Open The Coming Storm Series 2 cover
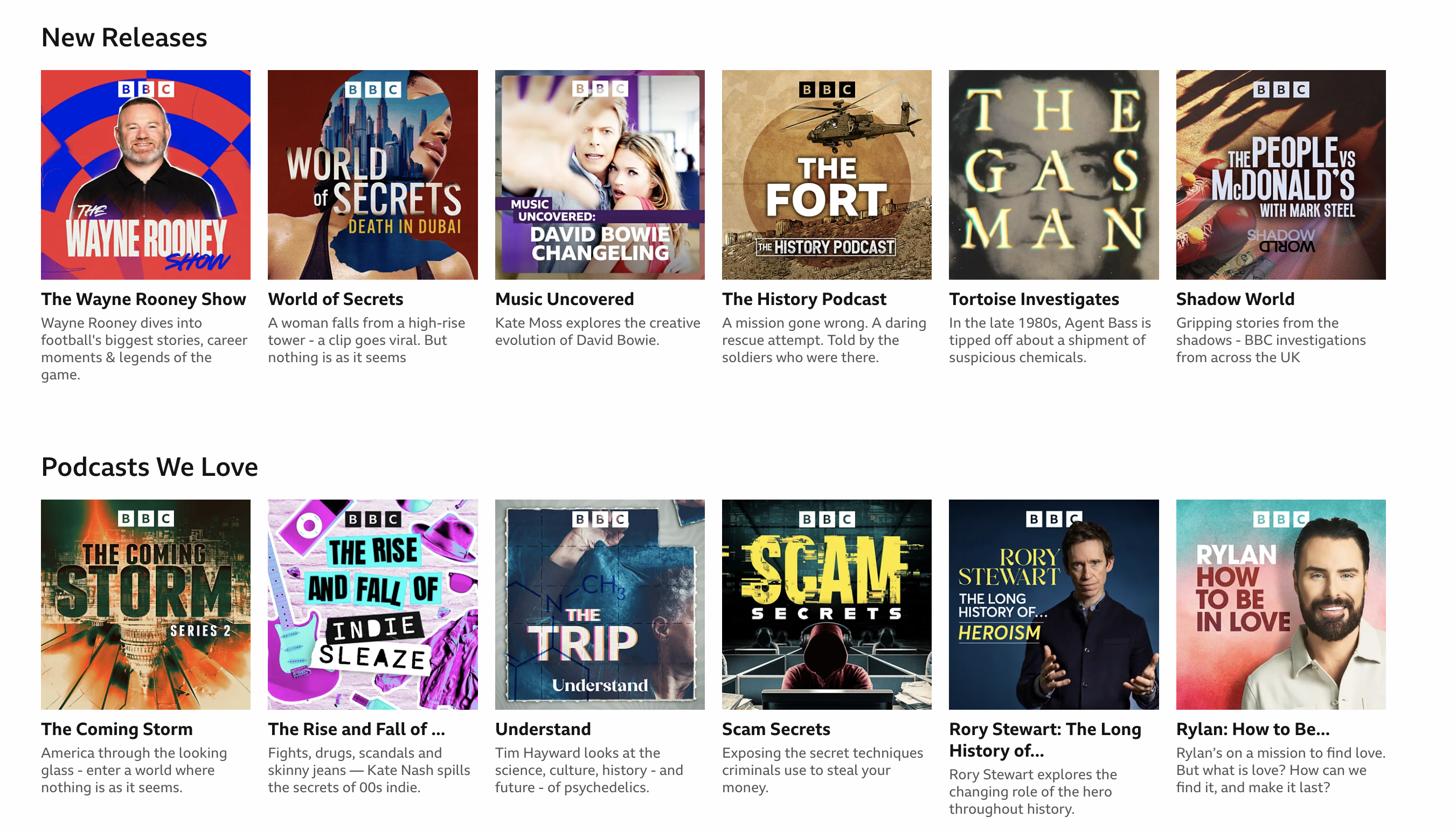The width and height of the screenshot is (1456, 831). pyautogui.click(x=145, y=604)
